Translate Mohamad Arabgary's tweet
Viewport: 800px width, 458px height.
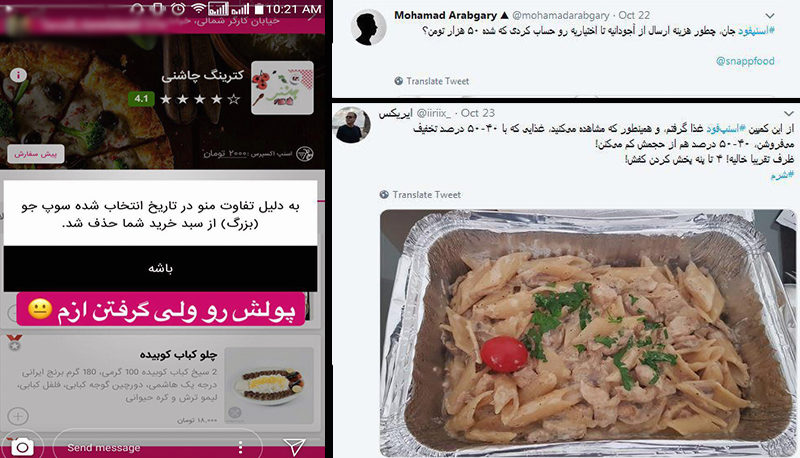[437, 81]
